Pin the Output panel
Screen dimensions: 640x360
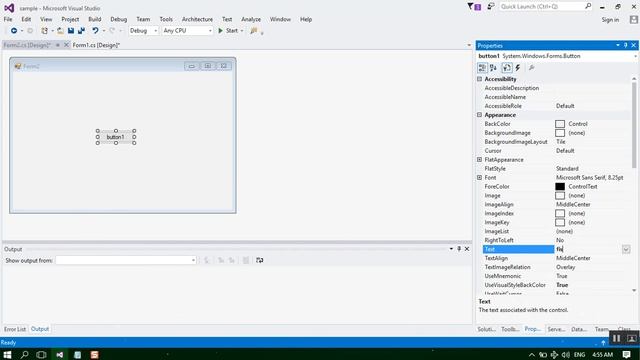(459, 249)
